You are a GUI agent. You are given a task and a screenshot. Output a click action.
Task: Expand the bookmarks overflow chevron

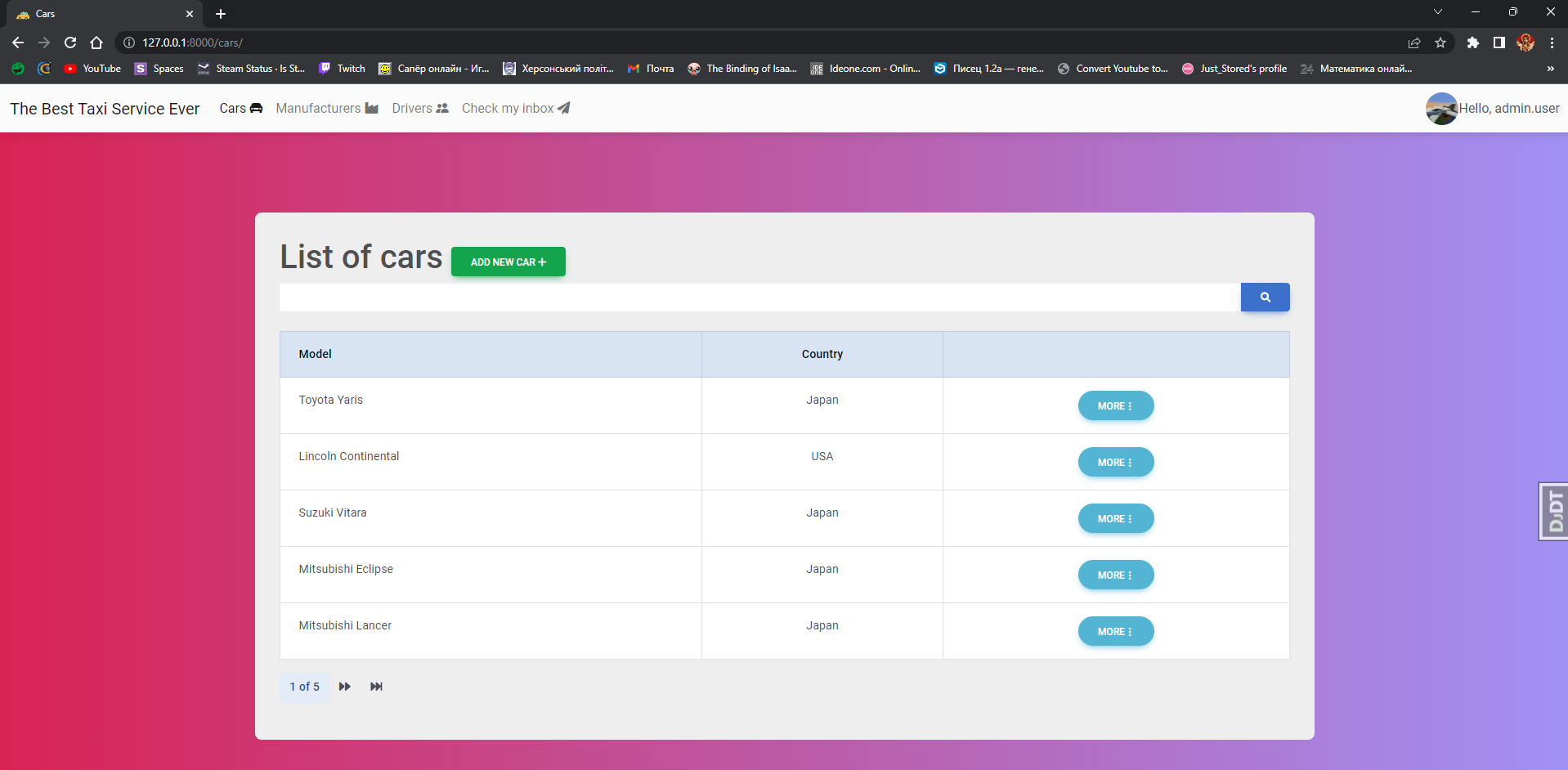pos(1550,69)
